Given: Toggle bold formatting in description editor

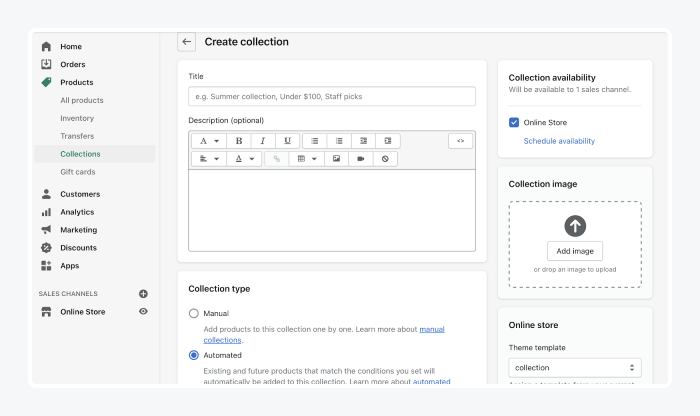Looking at the screenshot, I should pyautogui.click(x=239, y=141).
